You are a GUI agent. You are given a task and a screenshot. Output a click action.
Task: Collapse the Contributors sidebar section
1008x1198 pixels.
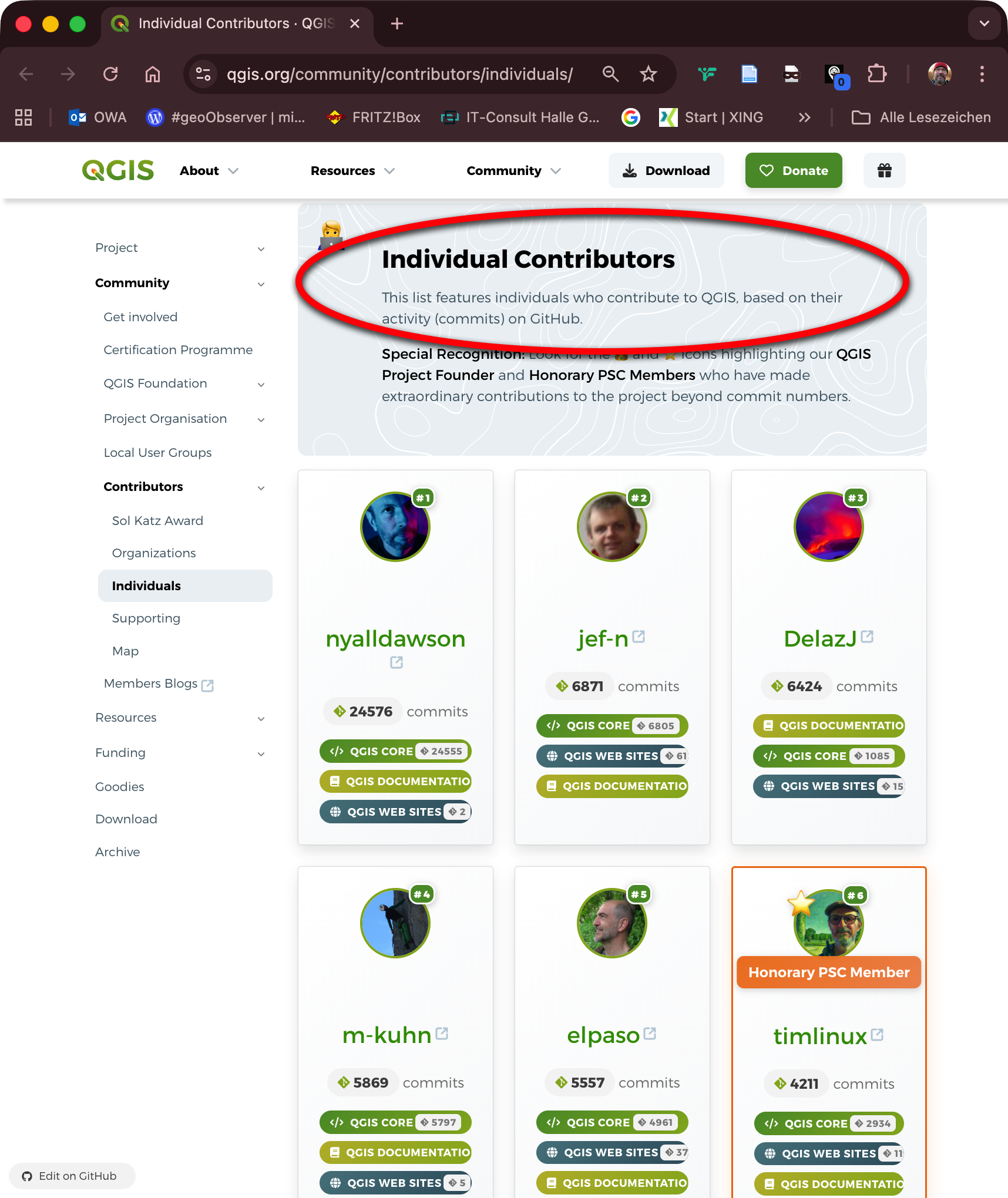[261, 487]
